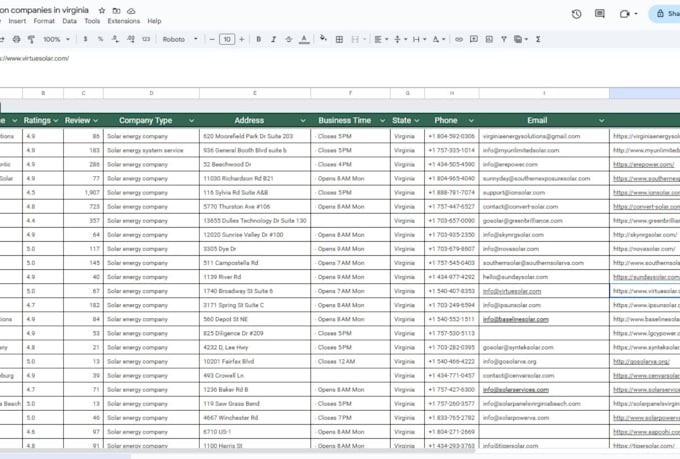Open the cell fill color picker
Viewport: 680px width, 459px height.
point(323,39)
